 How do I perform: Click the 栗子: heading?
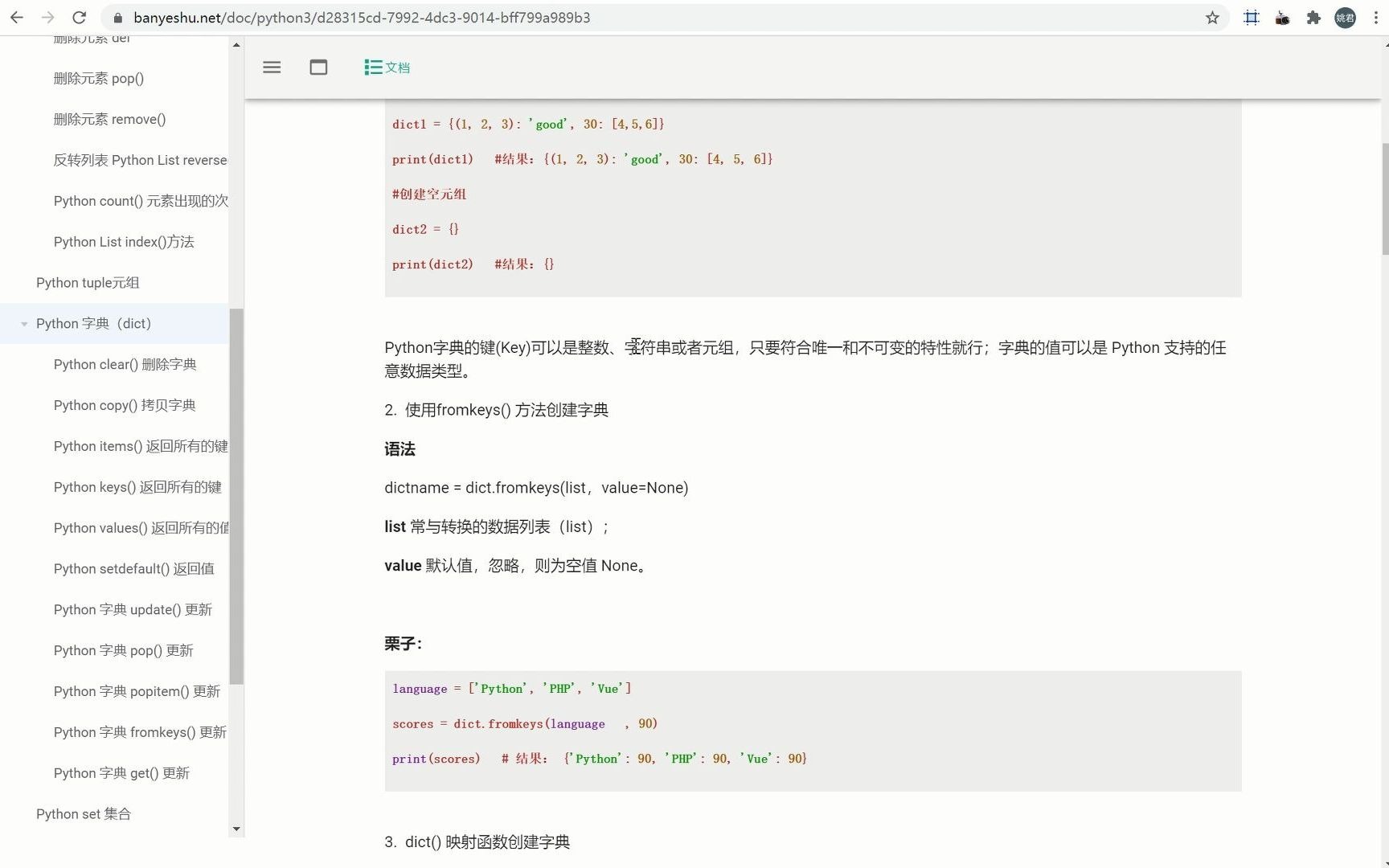404,644
